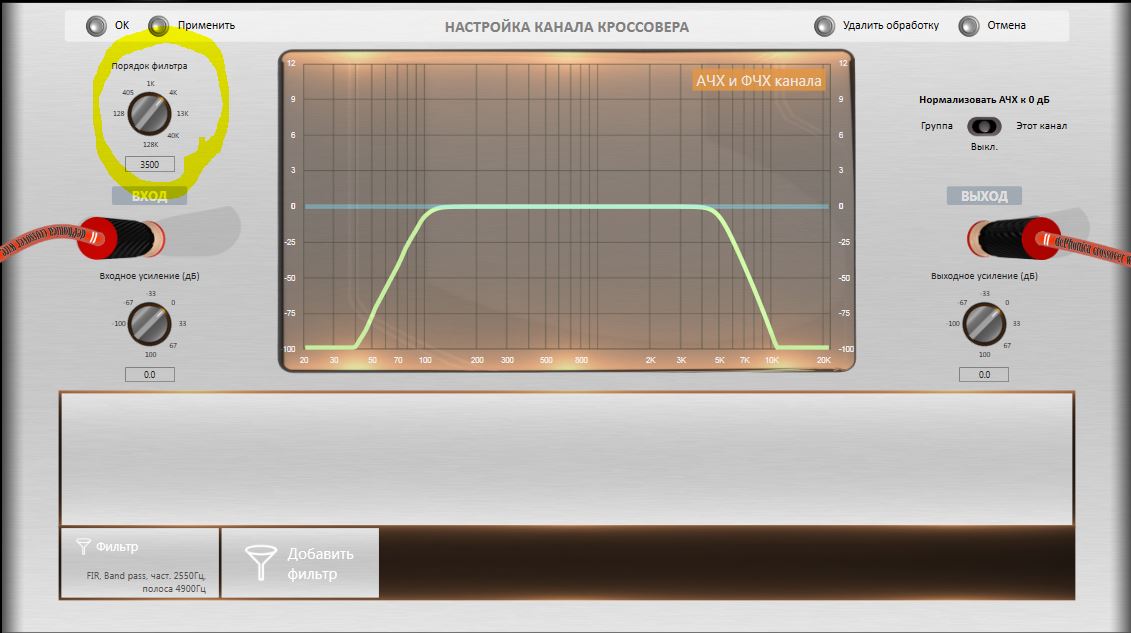Click the Группа label by the switch

tap(936, 125)
